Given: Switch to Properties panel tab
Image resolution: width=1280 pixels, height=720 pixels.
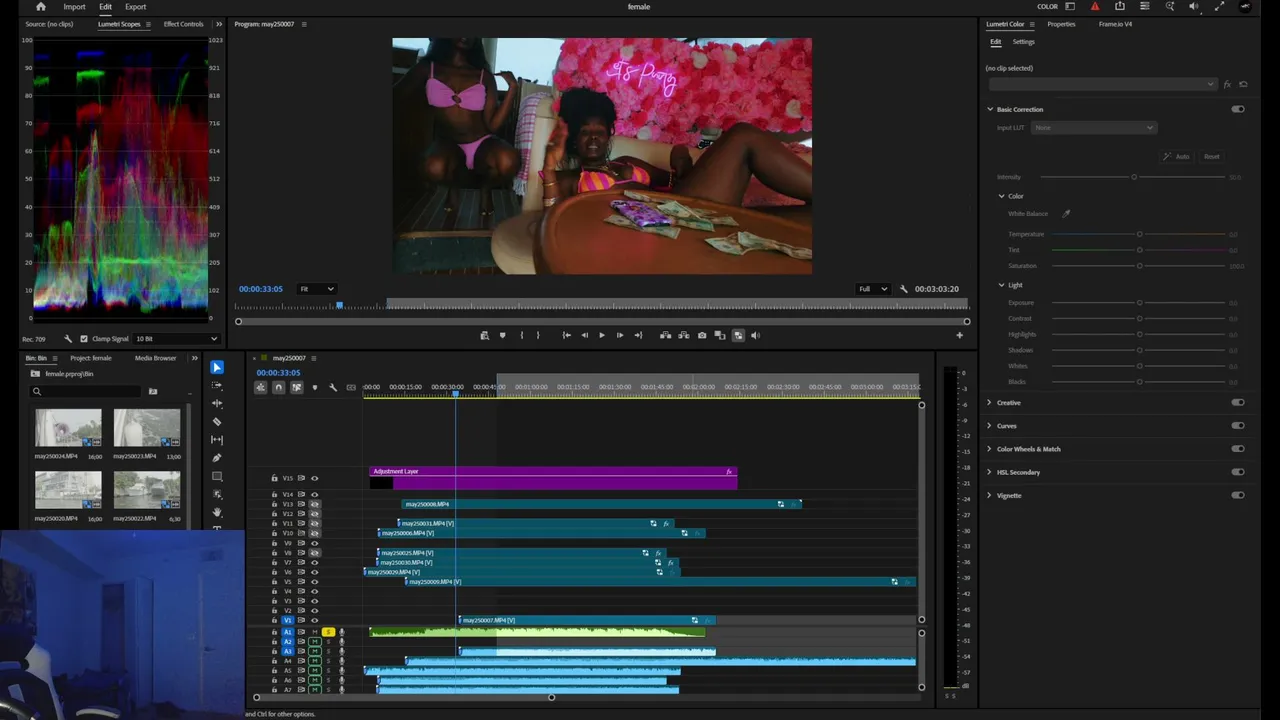Looking at the screenshot, I should tap(1061, 24).
